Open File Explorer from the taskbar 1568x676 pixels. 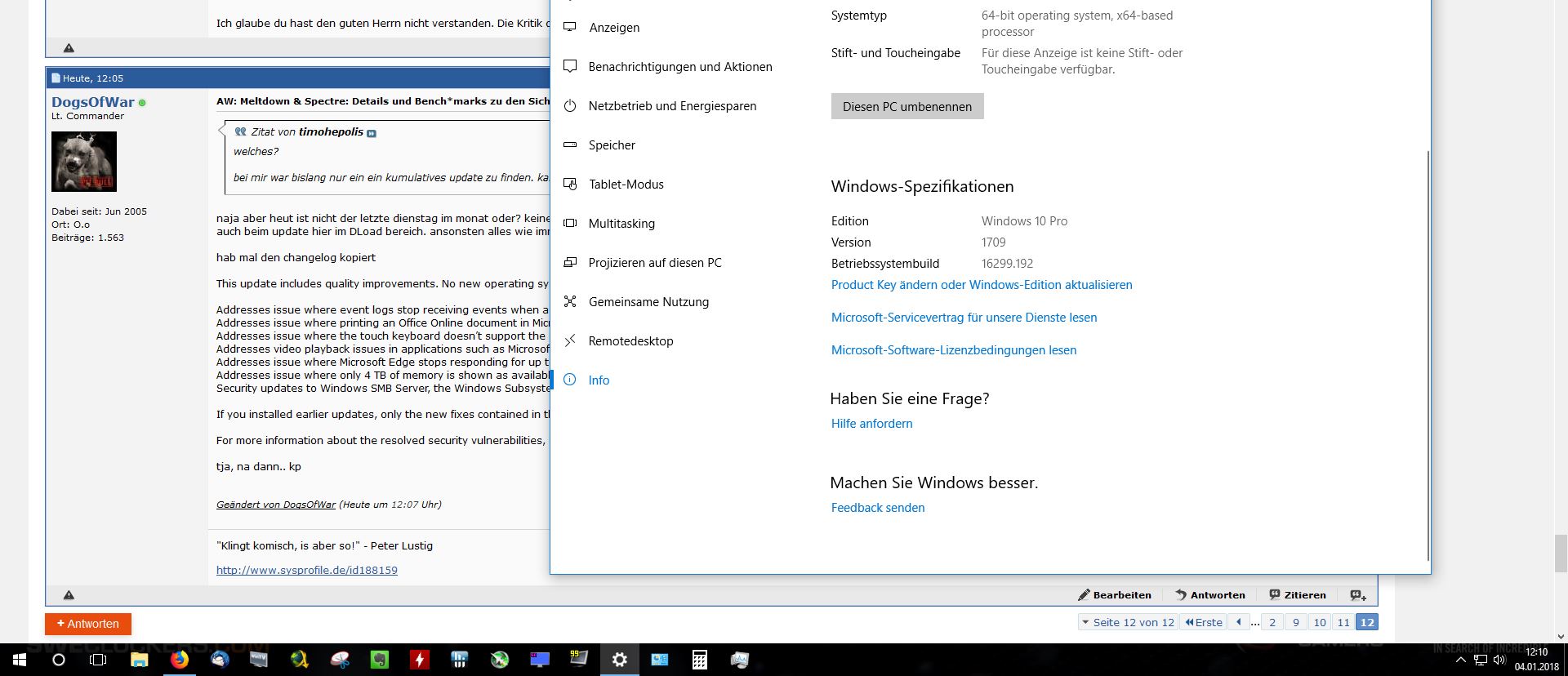139,660
